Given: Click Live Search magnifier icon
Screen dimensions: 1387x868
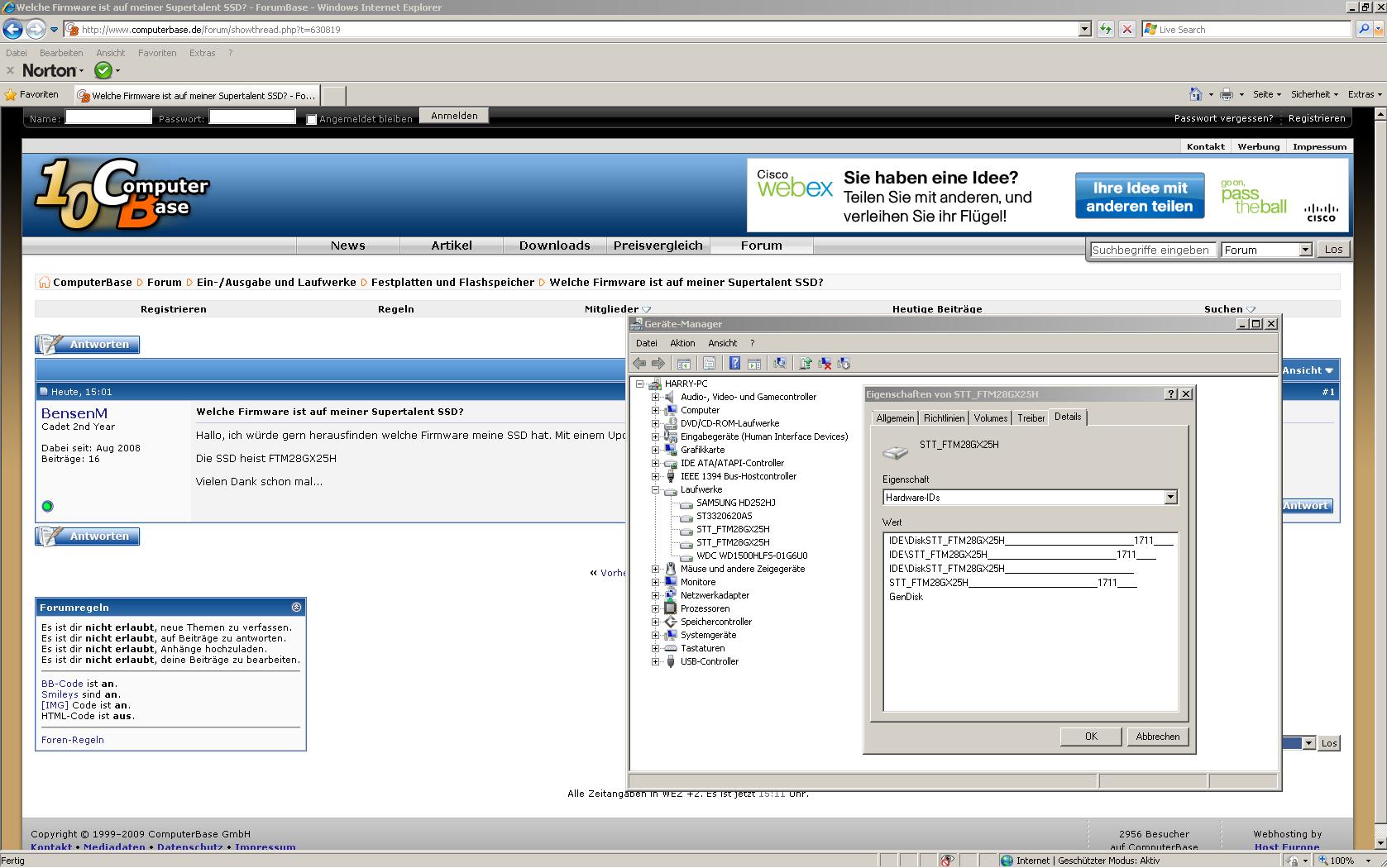Looking at the screenshot, I should 1364,29.
